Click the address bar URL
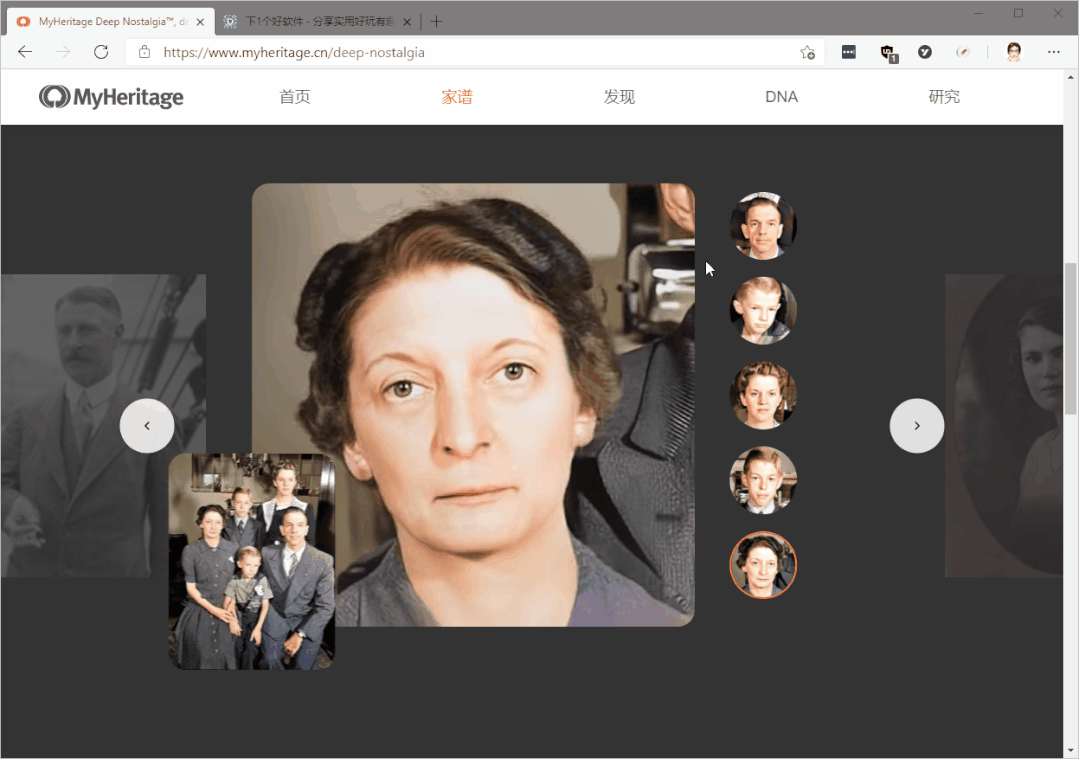Screen dimensions: 1079x759 [294, 52]
